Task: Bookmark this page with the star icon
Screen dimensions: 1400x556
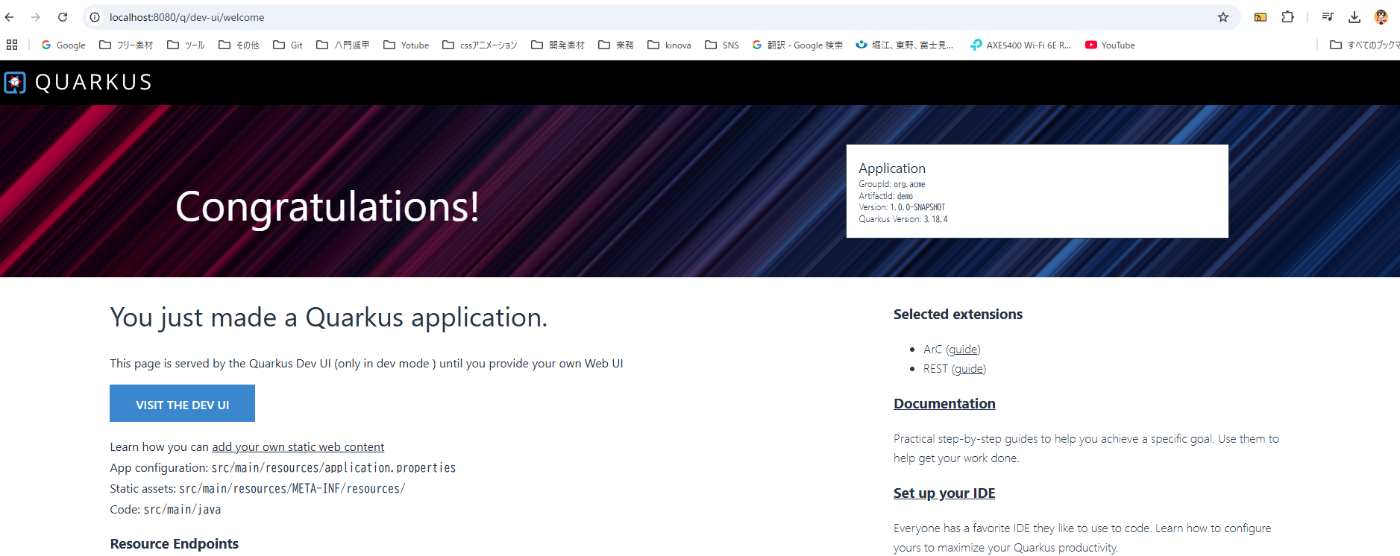Action: 1223,17
